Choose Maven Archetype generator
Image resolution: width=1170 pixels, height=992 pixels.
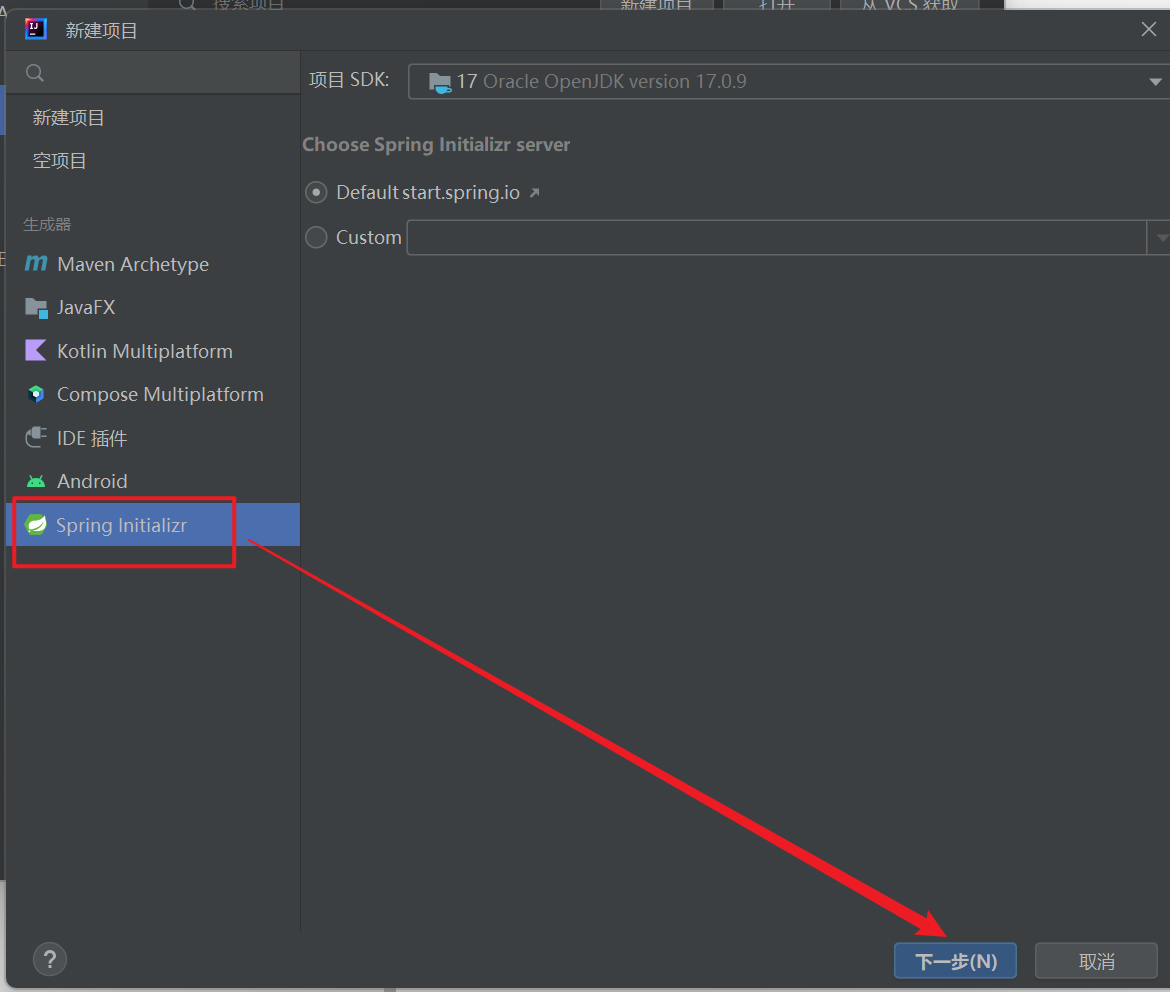(152, 264)
